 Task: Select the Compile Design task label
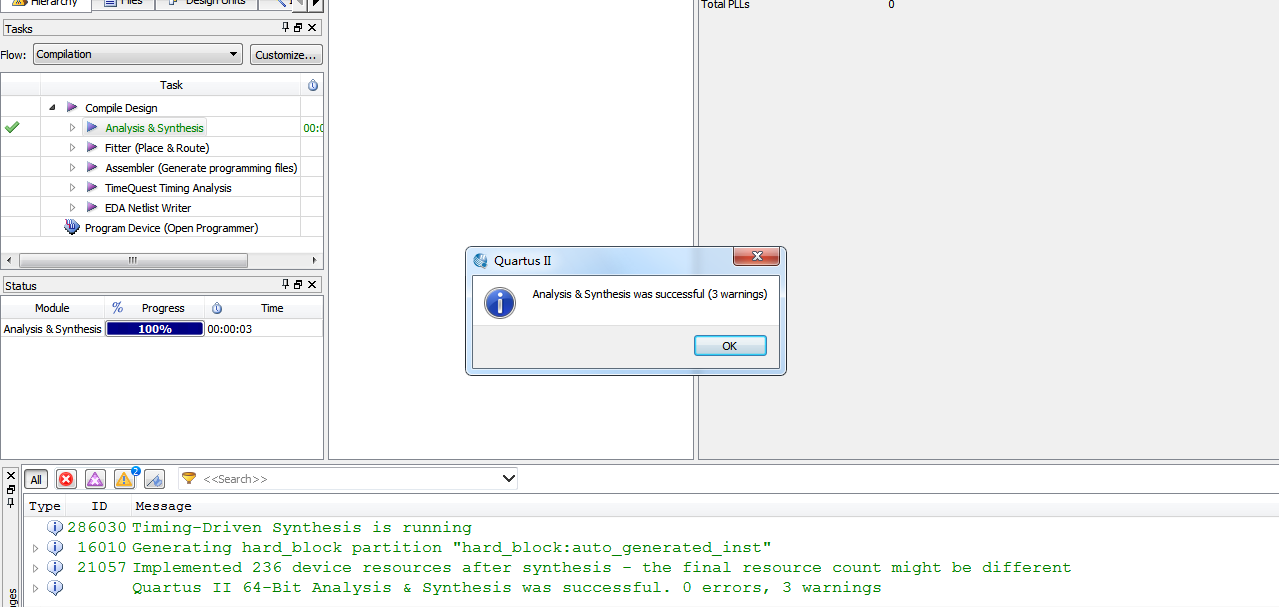tap(121, 108)
